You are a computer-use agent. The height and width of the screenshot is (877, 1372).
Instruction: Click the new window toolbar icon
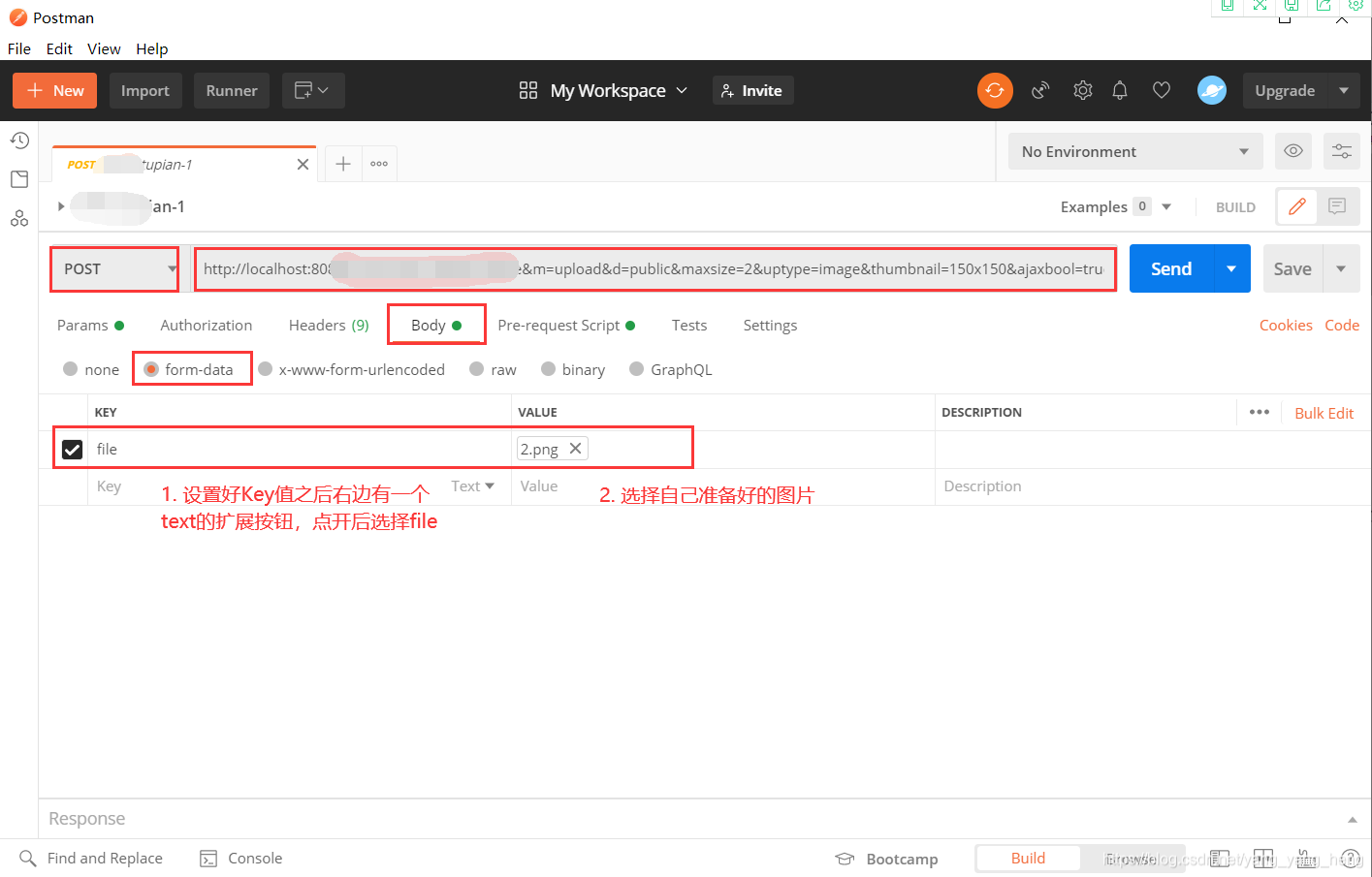pos(313,91)
